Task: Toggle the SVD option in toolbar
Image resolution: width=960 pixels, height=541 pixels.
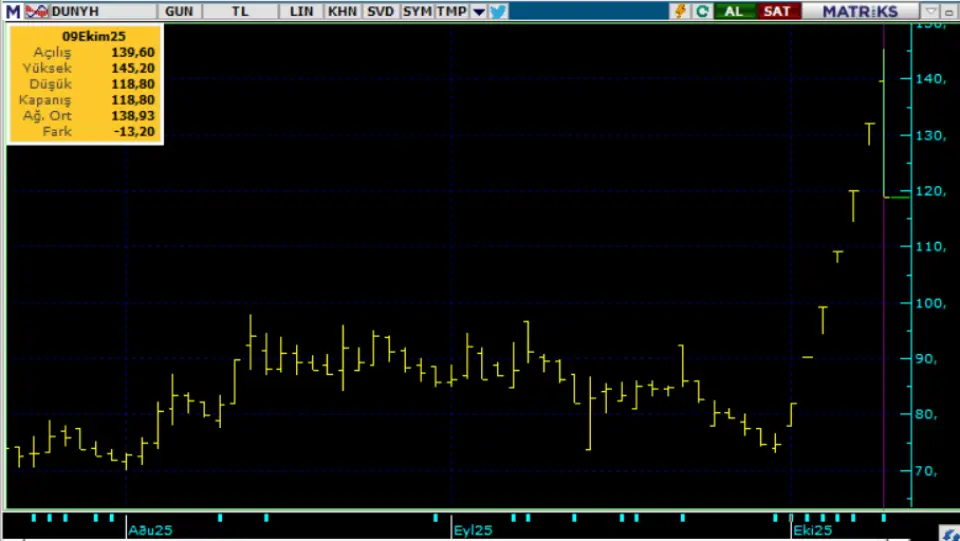Action: pos(380,11)
